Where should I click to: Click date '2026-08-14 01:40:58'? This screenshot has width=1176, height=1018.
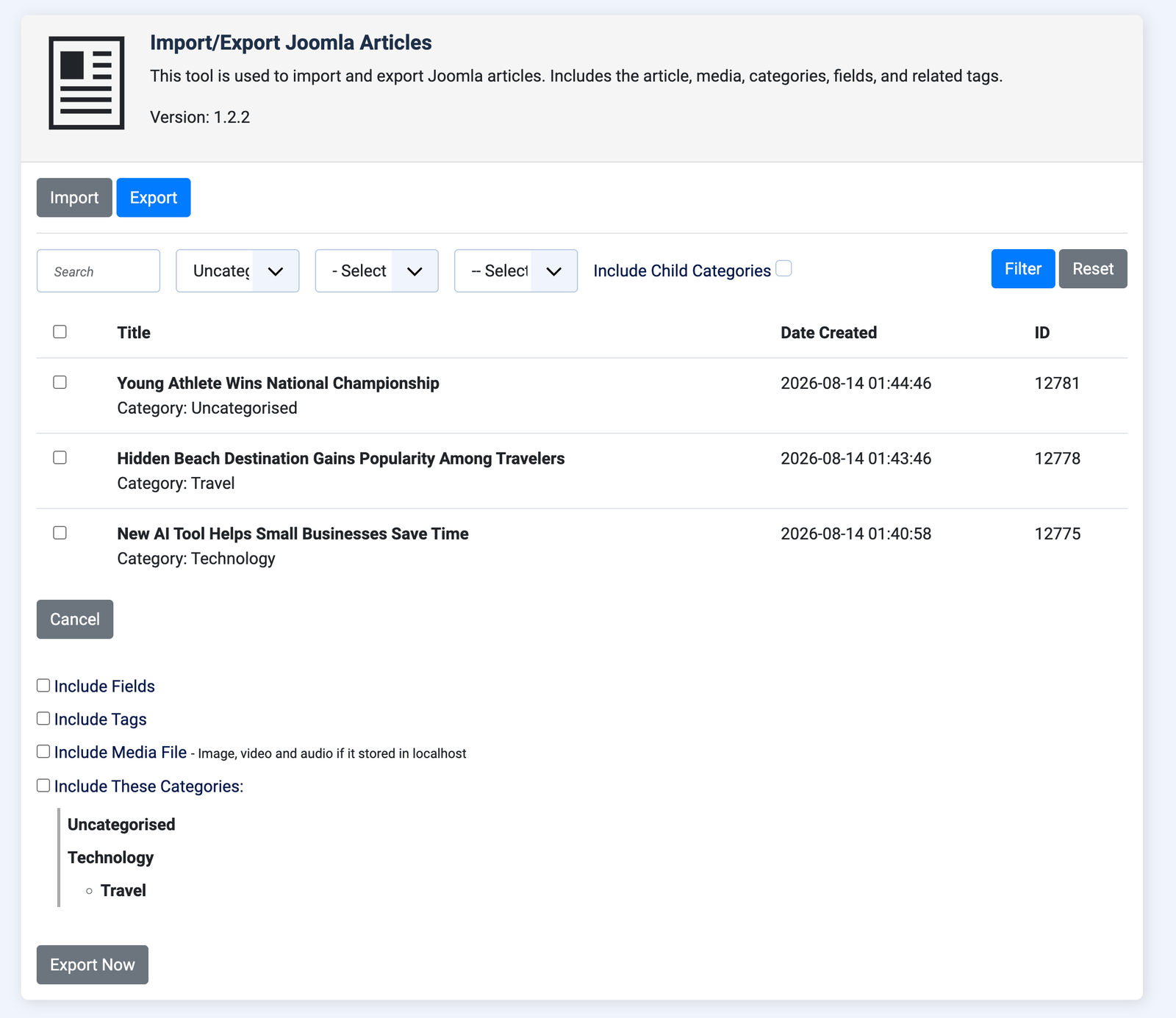click(x=856, y=534)
